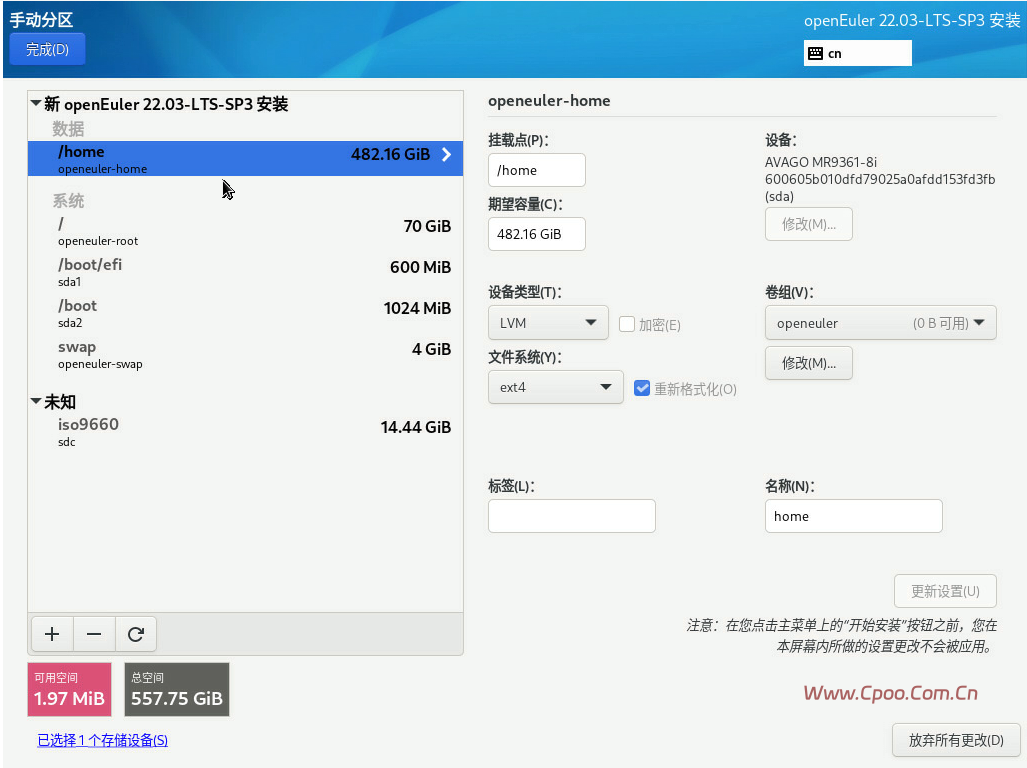Viewport: 1027px width, 768px height.
Task: Click the empty 标签(L) label input field
Action: click(571, 516)
